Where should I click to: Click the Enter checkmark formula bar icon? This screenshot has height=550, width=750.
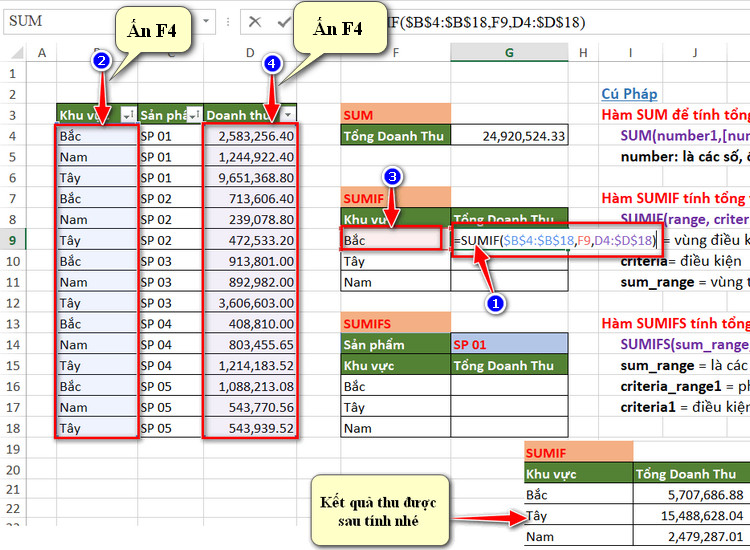[284, 22]
